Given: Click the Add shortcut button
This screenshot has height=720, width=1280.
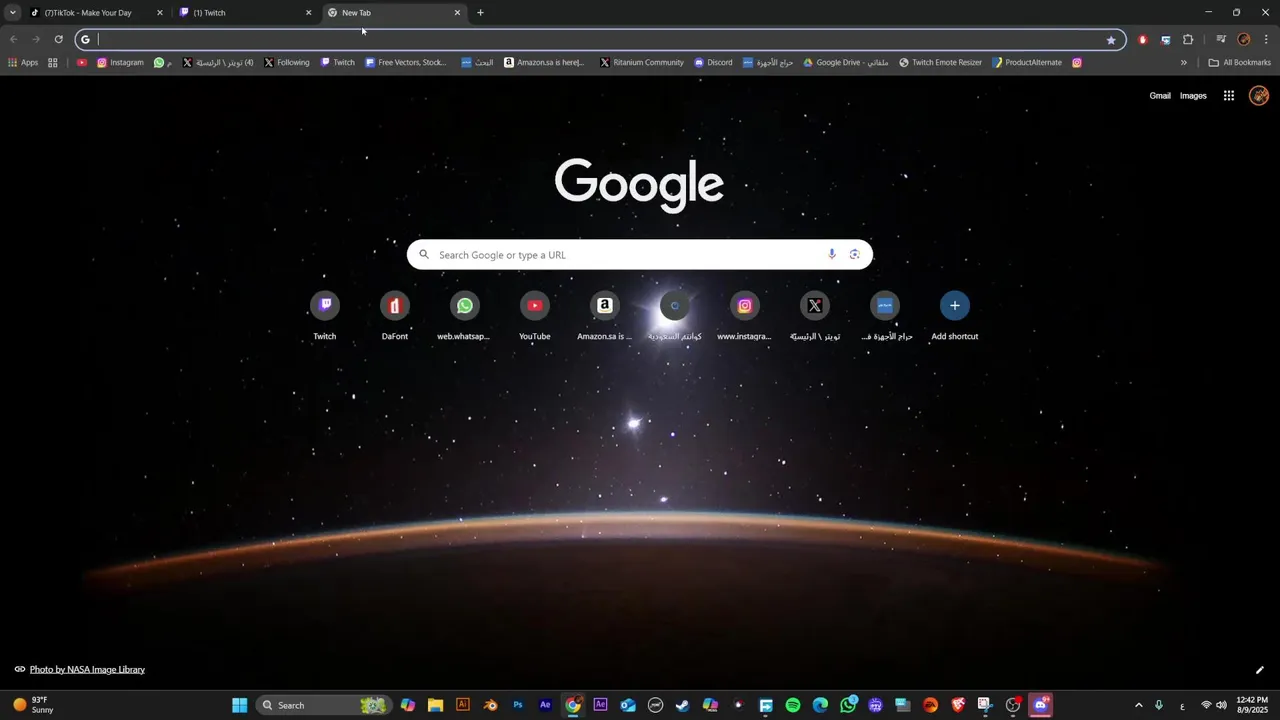Looking at the screenshot, I should click(955, 317).
